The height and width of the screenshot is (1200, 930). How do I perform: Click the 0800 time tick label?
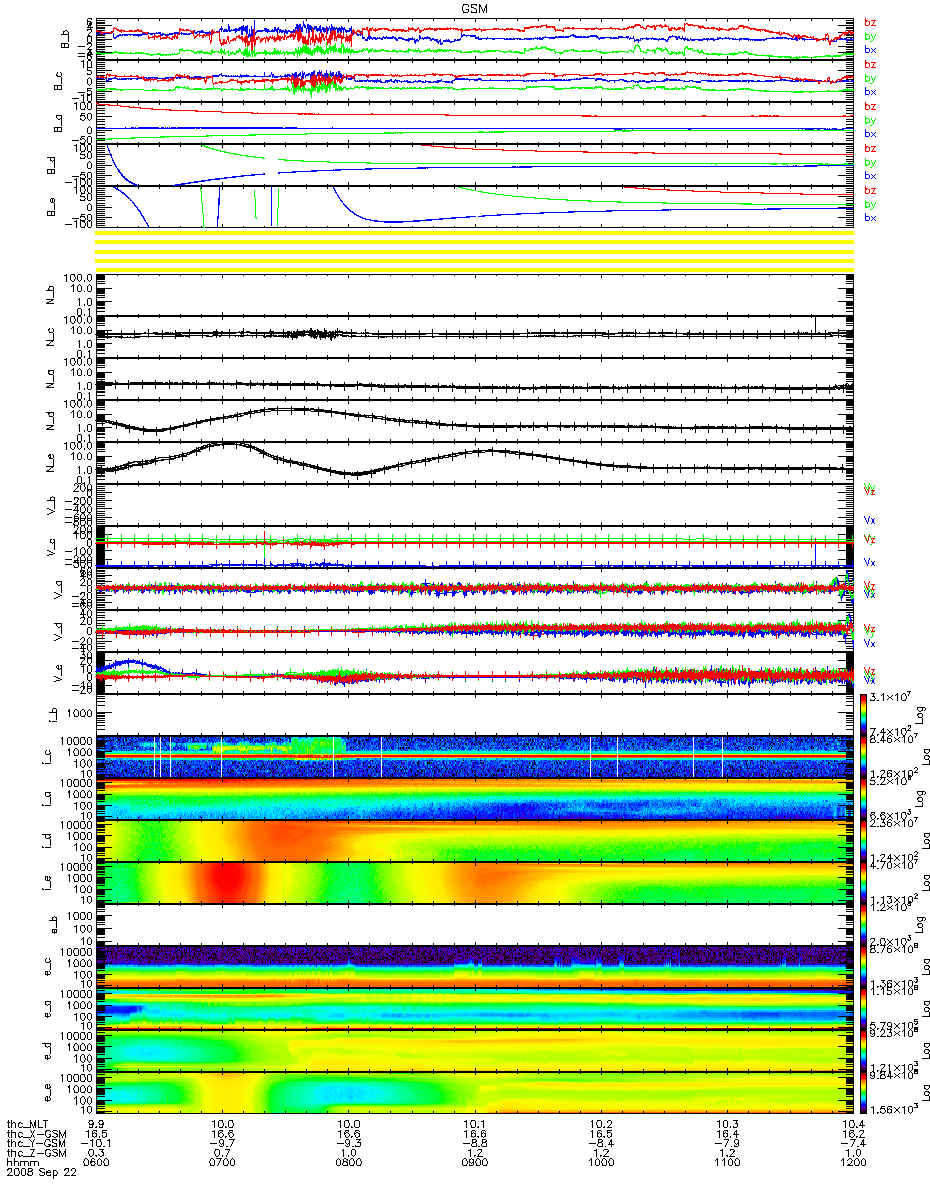tap(349, 1161)
